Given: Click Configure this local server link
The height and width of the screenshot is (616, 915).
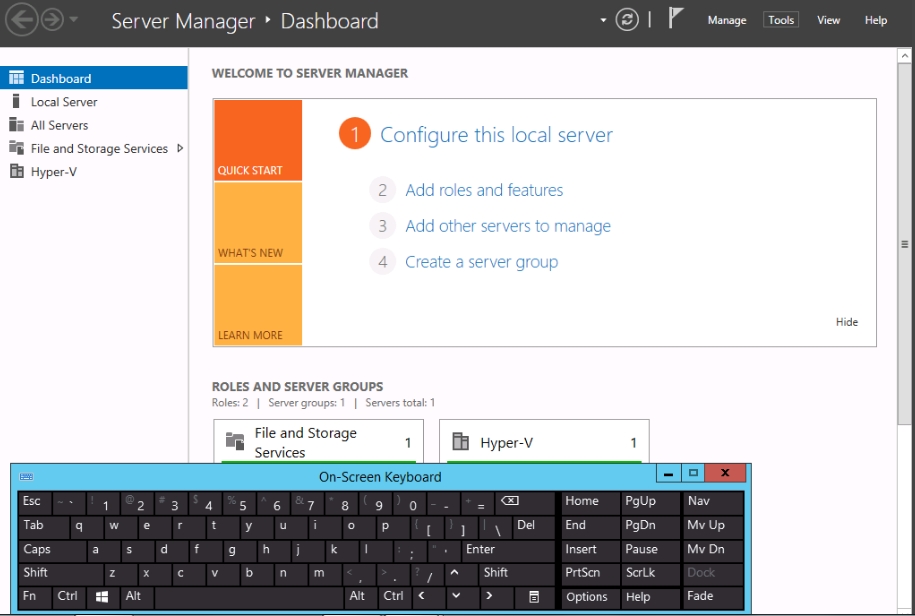Looking at the screenshot, I should [x=497, y=135].
